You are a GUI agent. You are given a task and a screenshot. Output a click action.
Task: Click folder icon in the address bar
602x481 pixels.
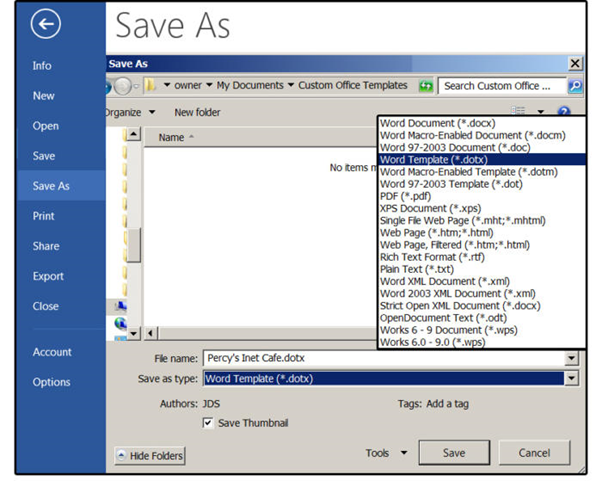pyautogui.click(x=148, y=86)
